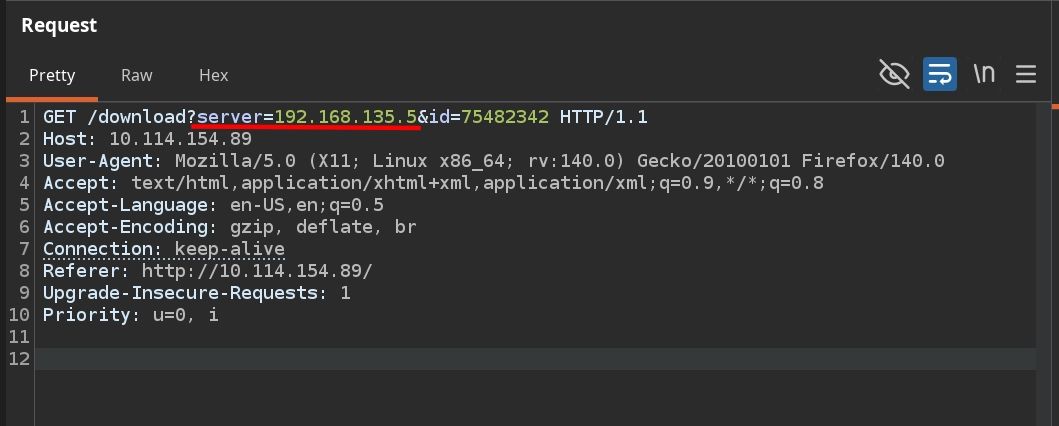The height and width of the screenshot is (426, 1059).
Task: Open the hamburger options menu
Action: tap(1025, 74)
